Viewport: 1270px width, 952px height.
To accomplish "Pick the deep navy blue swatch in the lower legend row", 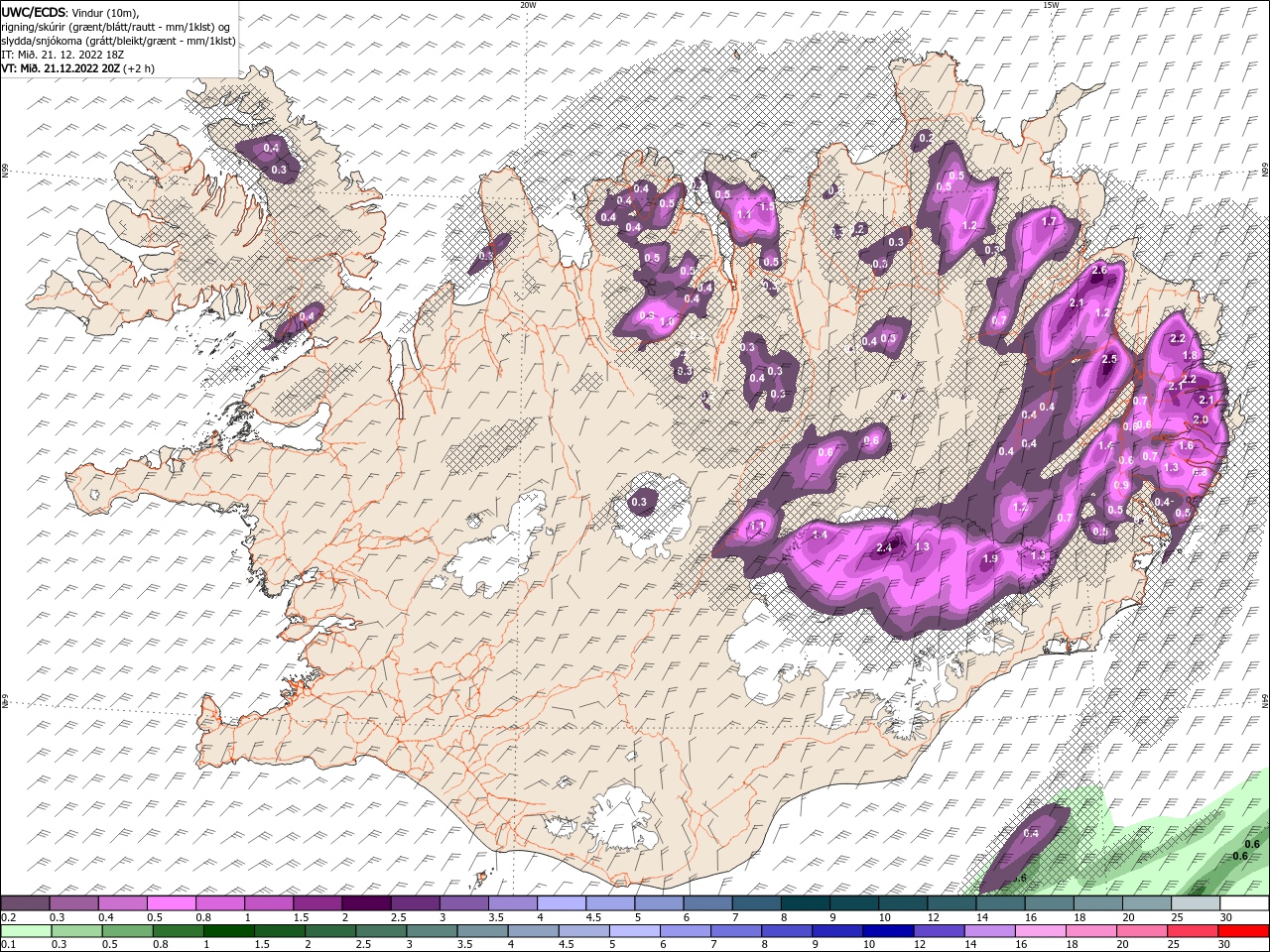I will (x=888, y=931).
